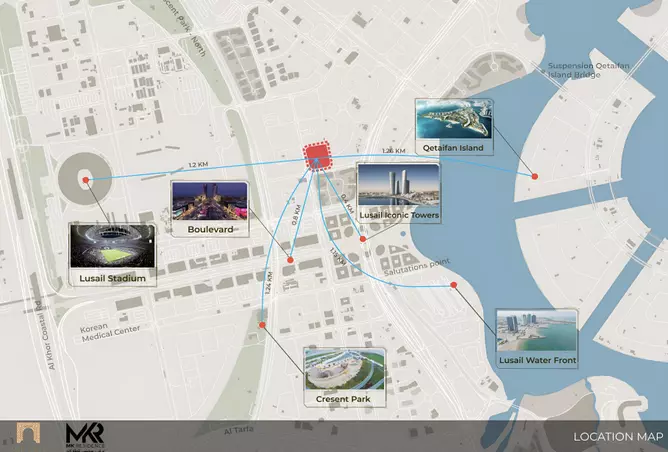
Task: Click the '0.4 KM' distance label
Action: coord(347,204)
